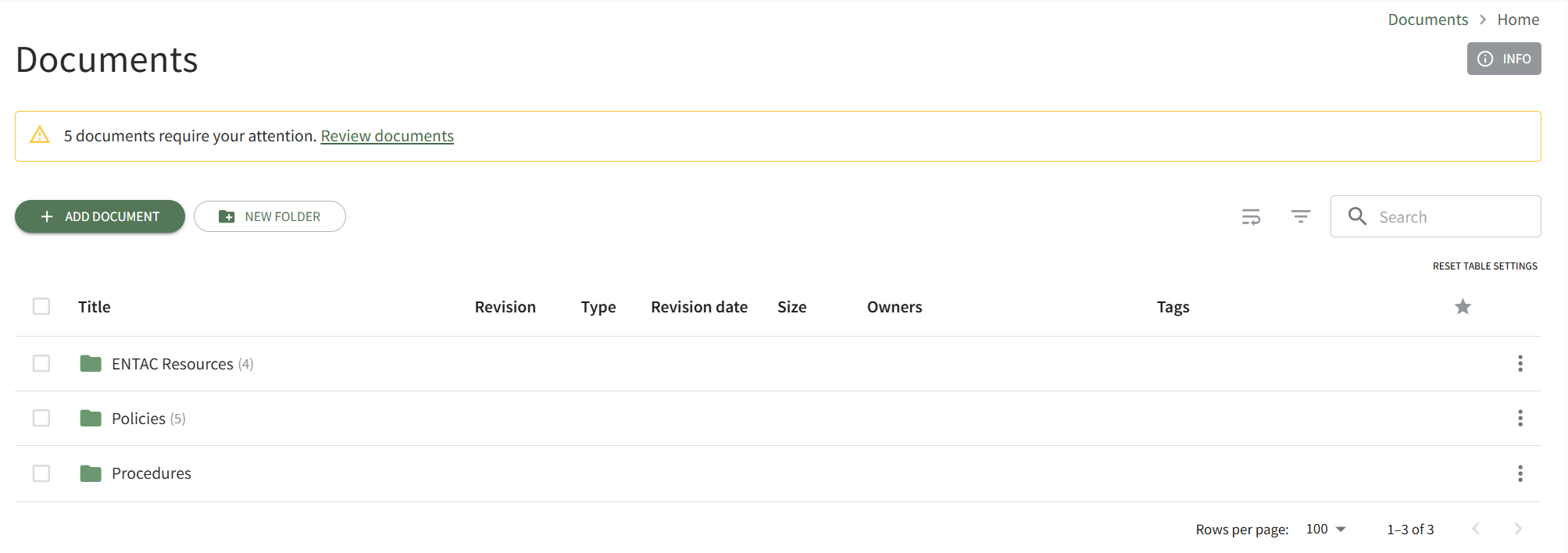
Task: Click the NEW FOLDER button
Action: tap(270, 216)
